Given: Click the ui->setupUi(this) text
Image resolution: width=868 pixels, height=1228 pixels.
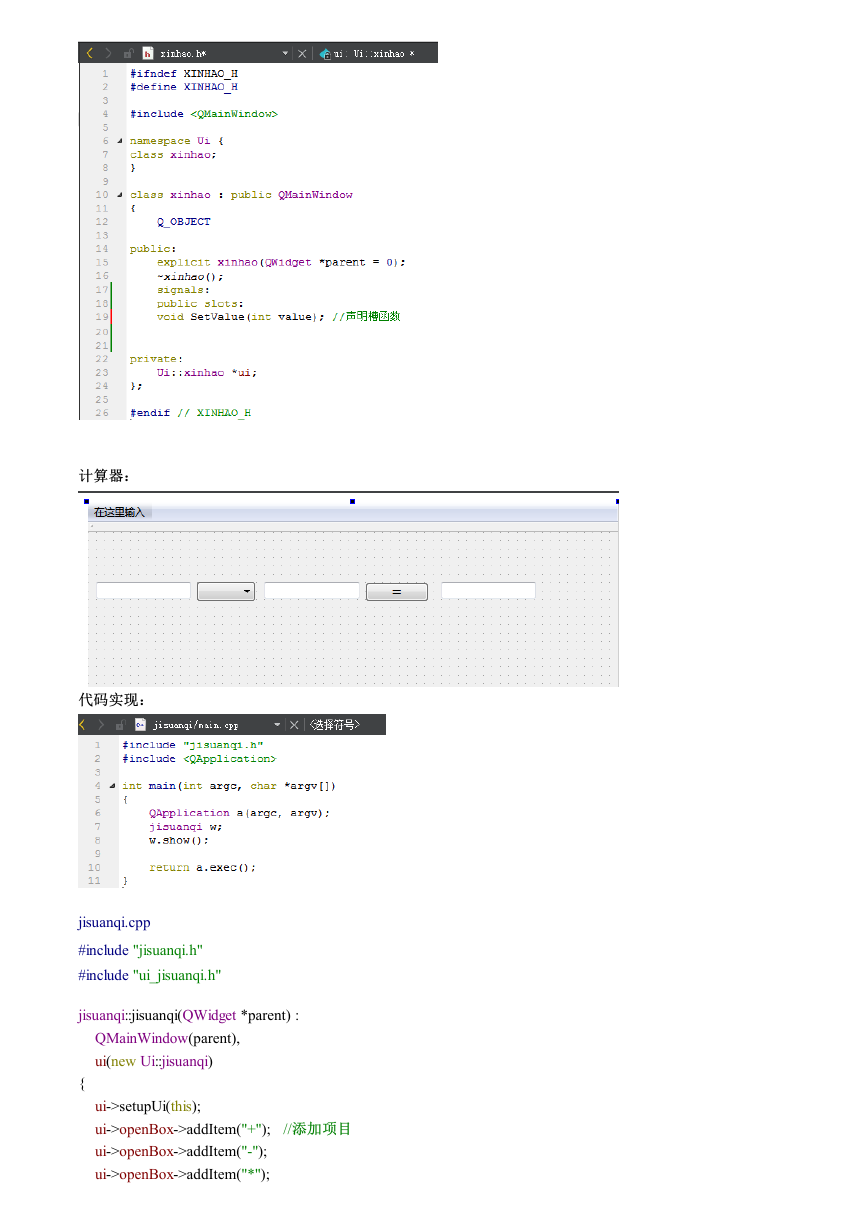Looking at the screenshot, I should pyautogui.click(x=148, y=1106).
